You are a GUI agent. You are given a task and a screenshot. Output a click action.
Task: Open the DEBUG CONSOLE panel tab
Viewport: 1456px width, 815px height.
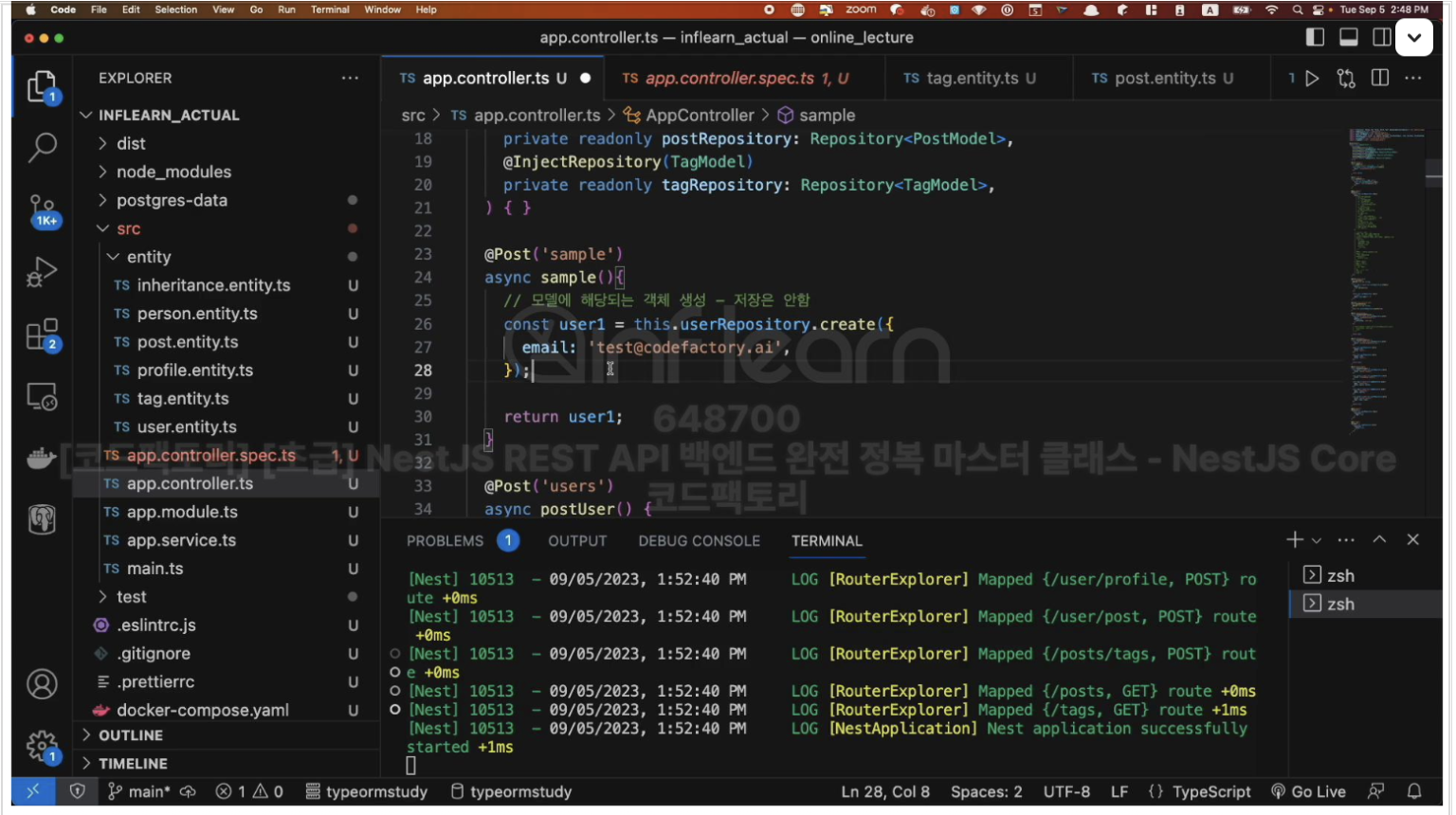tap(700, 541)
